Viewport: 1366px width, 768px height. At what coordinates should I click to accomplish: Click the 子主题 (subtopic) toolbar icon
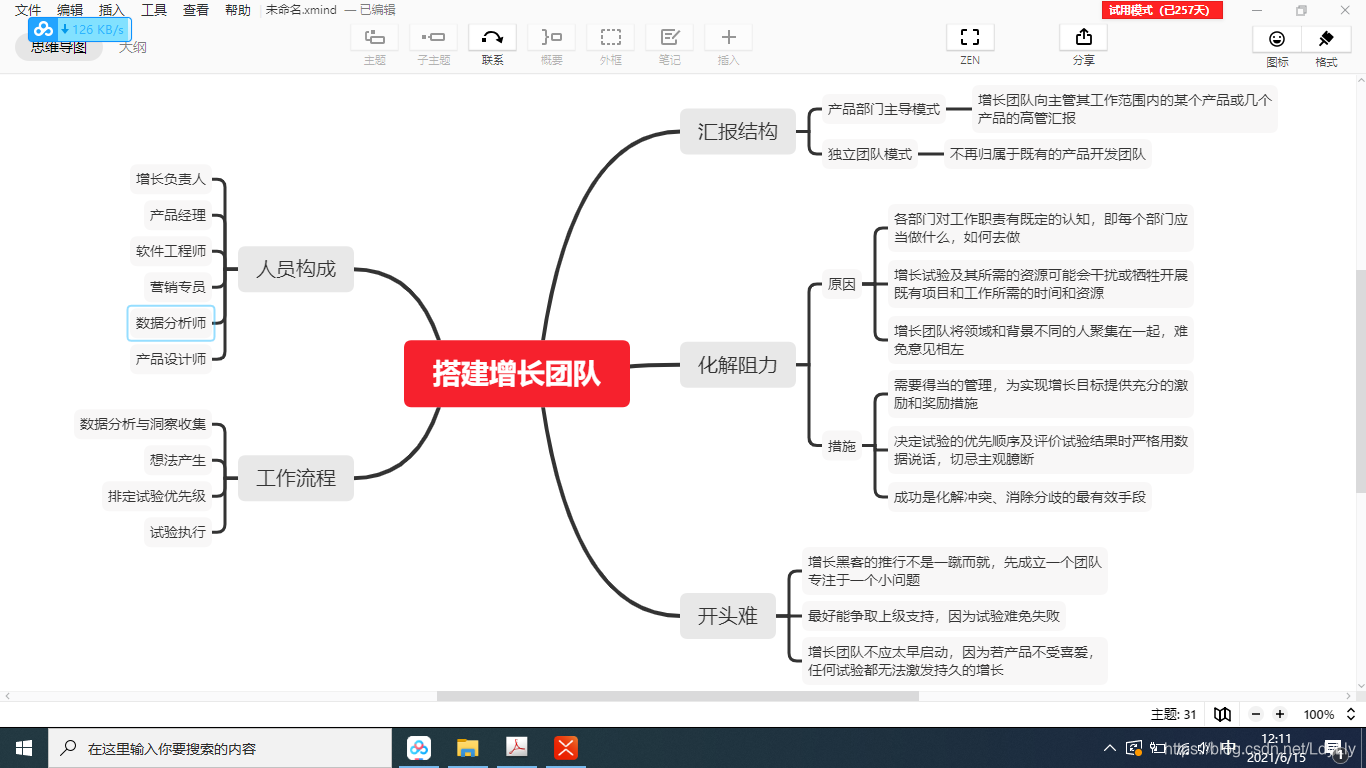click(x=433, y=37)
